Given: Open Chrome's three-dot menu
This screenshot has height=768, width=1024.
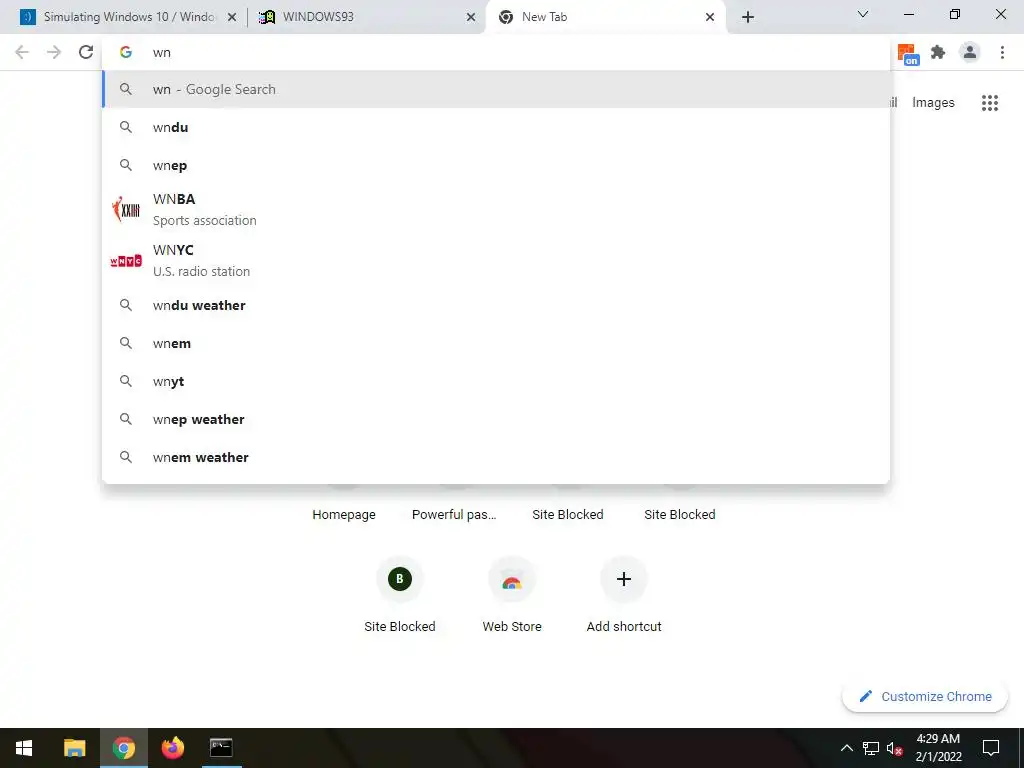Looking at the screenshot, I should click(x=1002, y=52).
